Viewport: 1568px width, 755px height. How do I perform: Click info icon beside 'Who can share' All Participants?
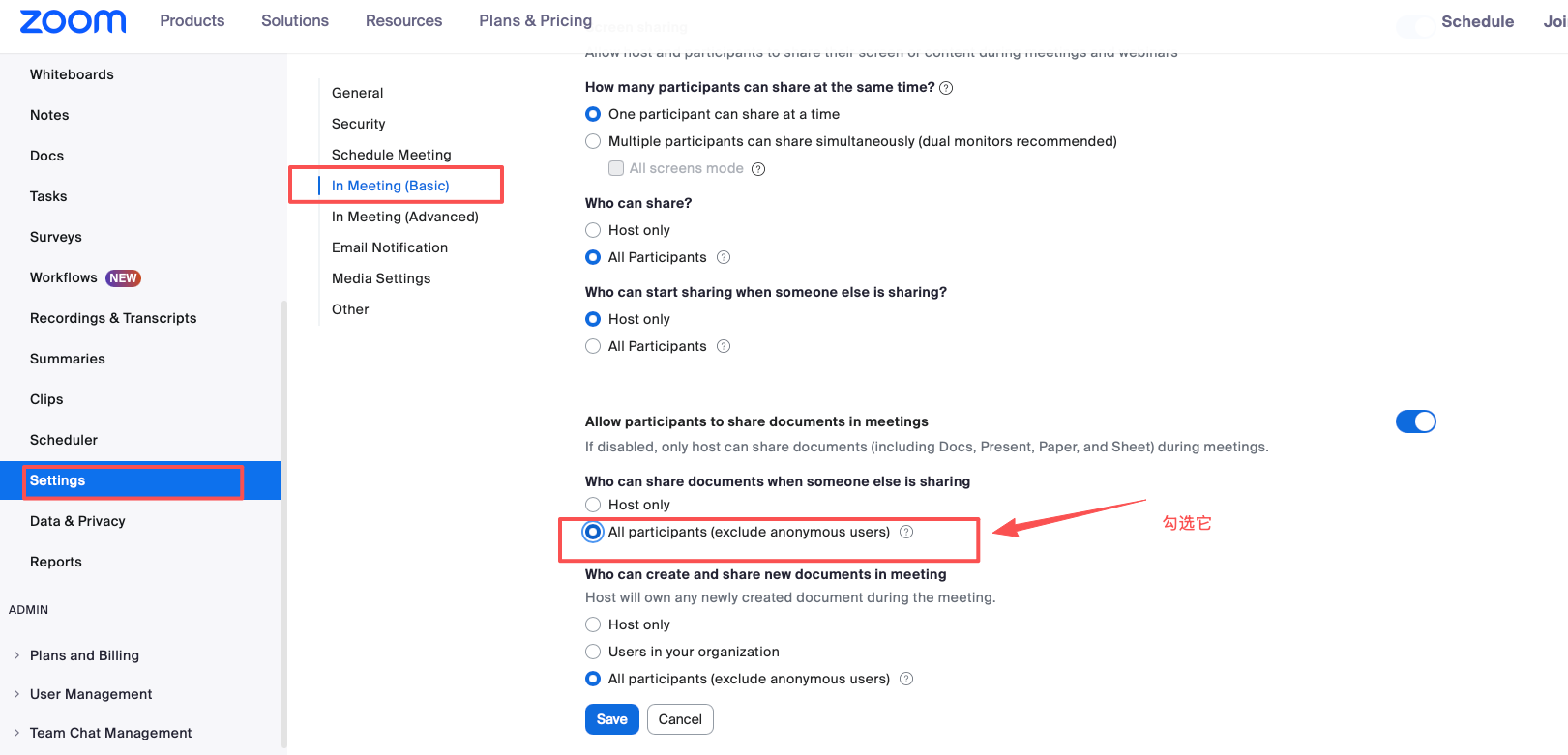click(x=724, y=257)
